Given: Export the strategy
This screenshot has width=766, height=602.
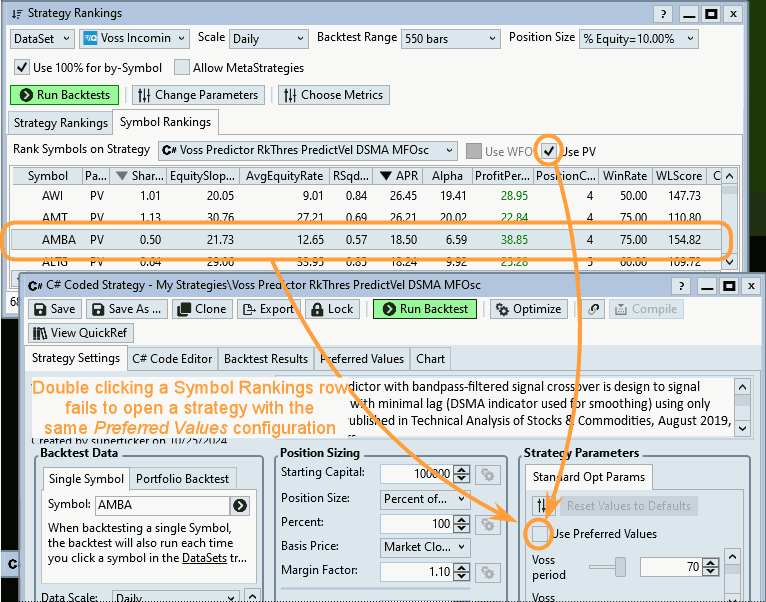Looking at the screenshot, I should 267,309.
